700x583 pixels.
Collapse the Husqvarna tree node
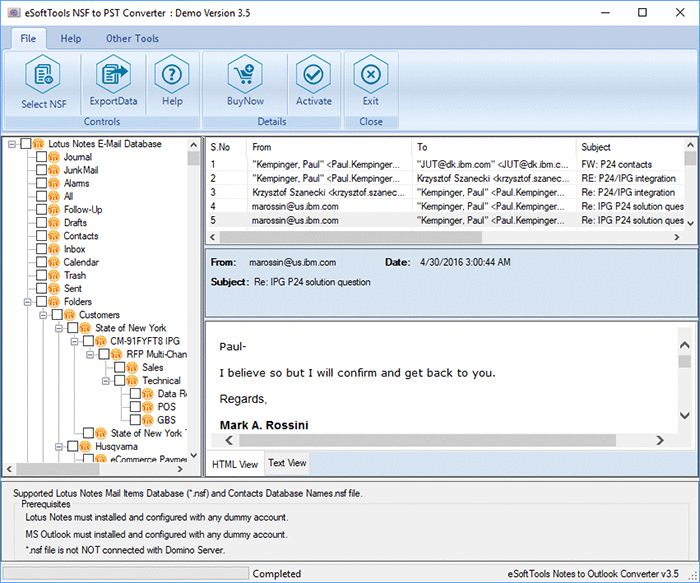pos(59,446)
